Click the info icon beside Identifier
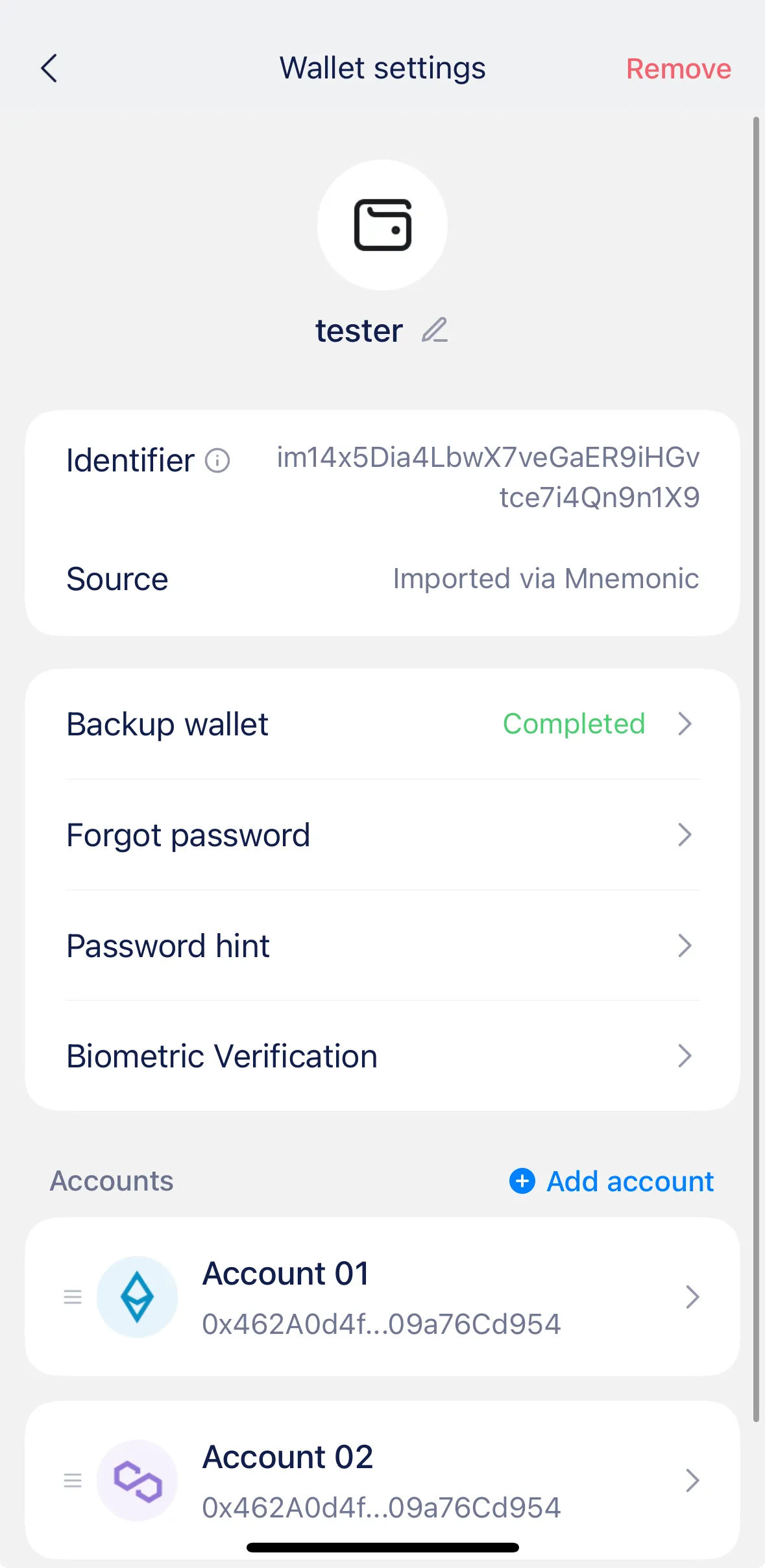Screen dimensions: 765x1568 [x=217, y=460]
